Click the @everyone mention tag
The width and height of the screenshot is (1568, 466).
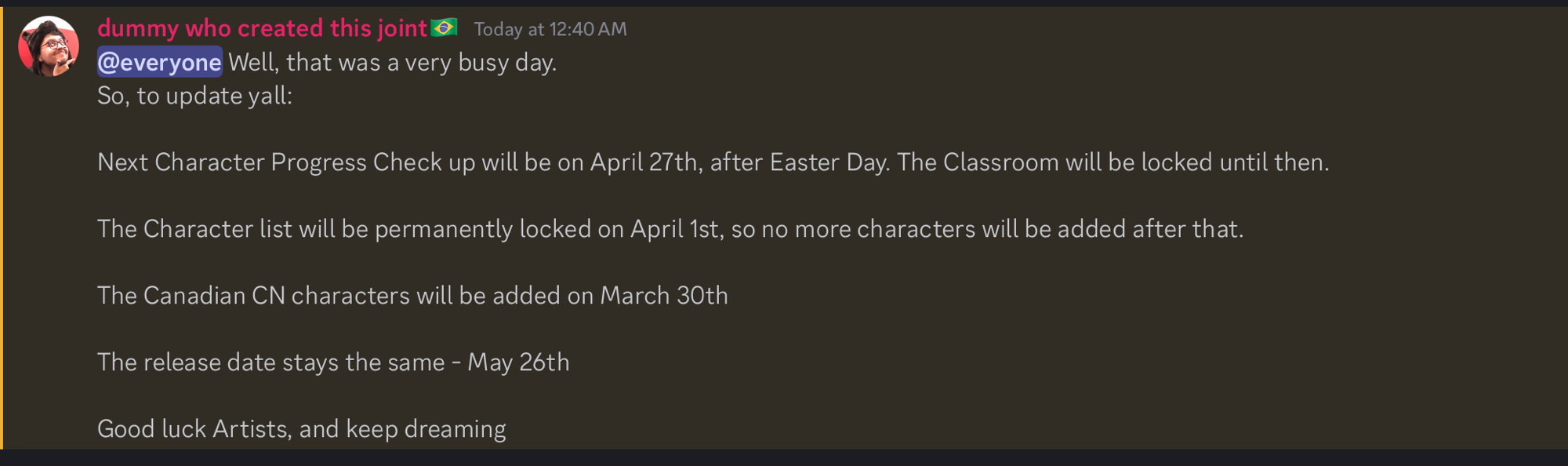pos(160,63)
